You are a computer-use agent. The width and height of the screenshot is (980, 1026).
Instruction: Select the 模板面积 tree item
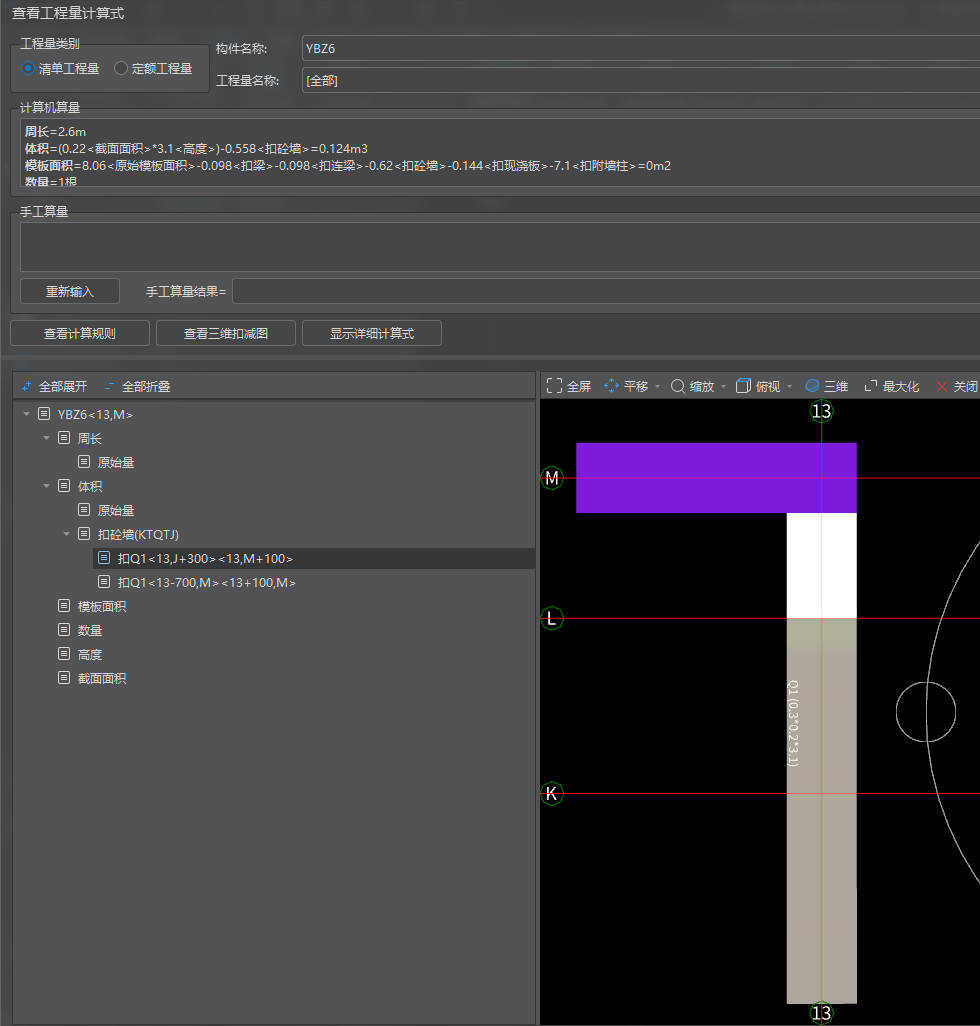coord(102,607)
